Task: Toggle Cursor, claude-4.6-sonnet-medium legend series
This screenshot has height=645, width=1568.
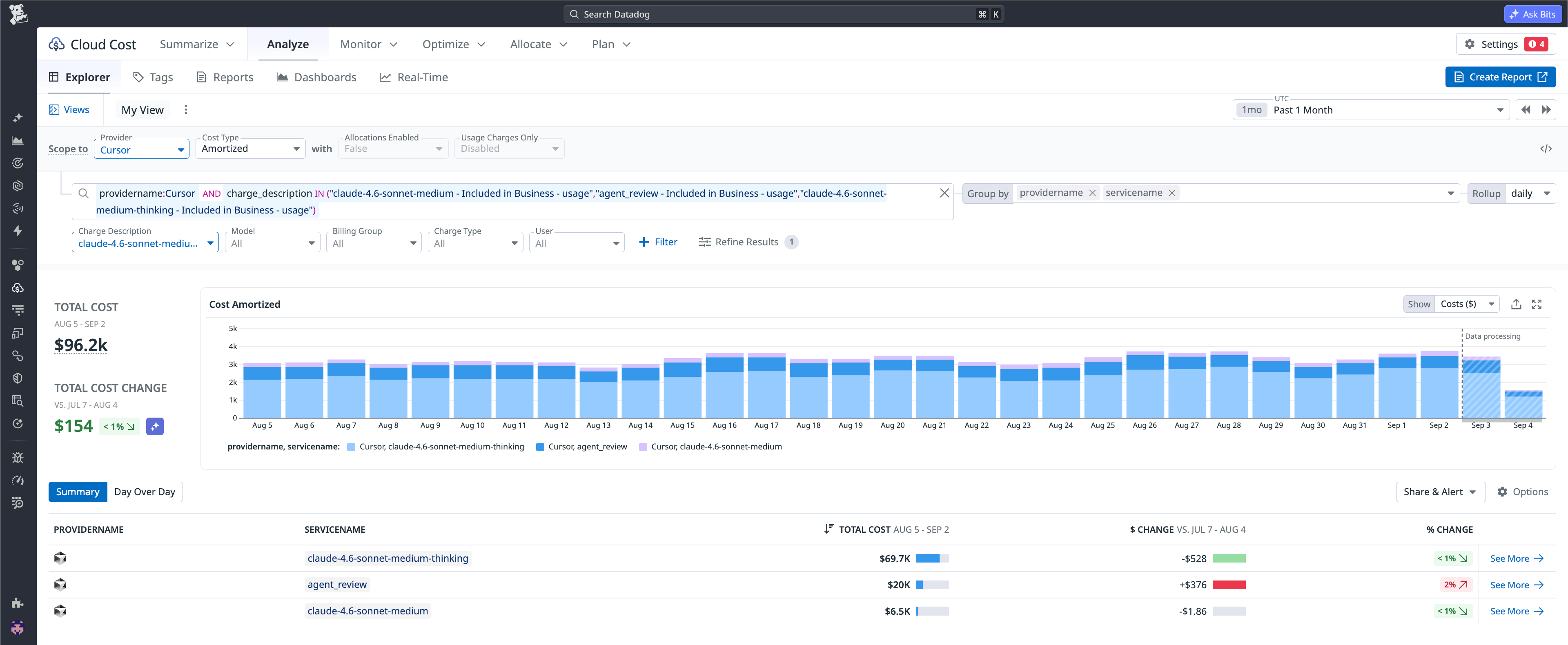Action: (710, 447)
